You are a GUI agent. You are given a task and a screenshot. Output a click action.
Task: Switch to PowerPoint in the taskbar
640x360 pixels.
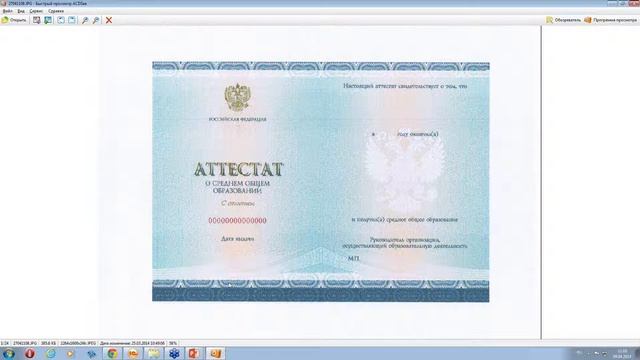point(194,353)
